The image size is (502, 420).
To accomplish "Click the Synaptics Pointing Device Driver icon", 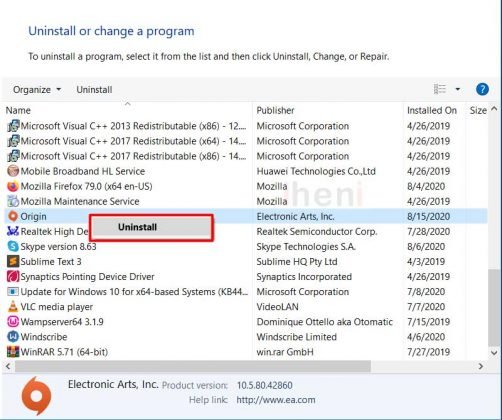I will (13, 277).
